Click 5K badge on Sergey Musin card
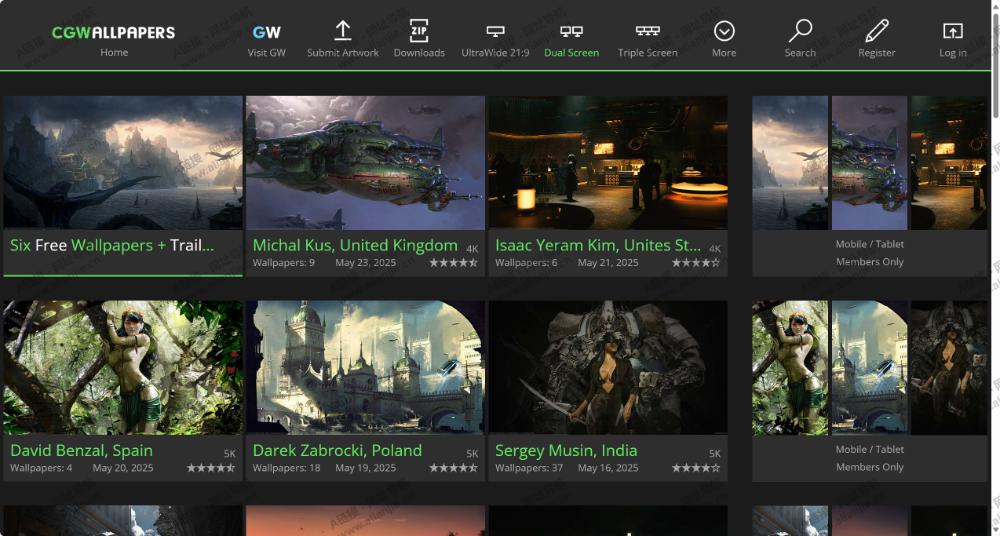 point(715,454)
